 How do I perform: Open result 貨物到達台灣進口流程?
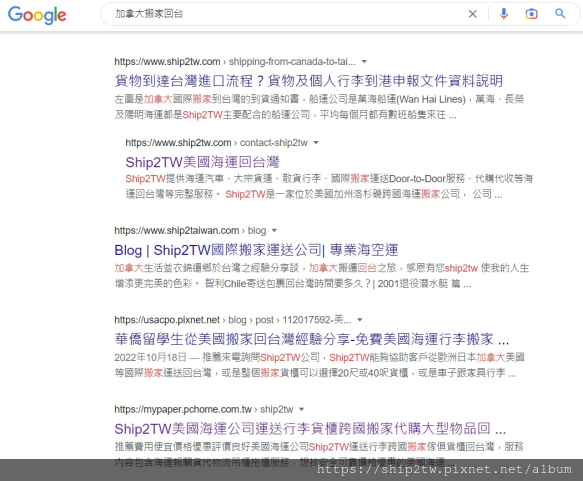(309, 81)
